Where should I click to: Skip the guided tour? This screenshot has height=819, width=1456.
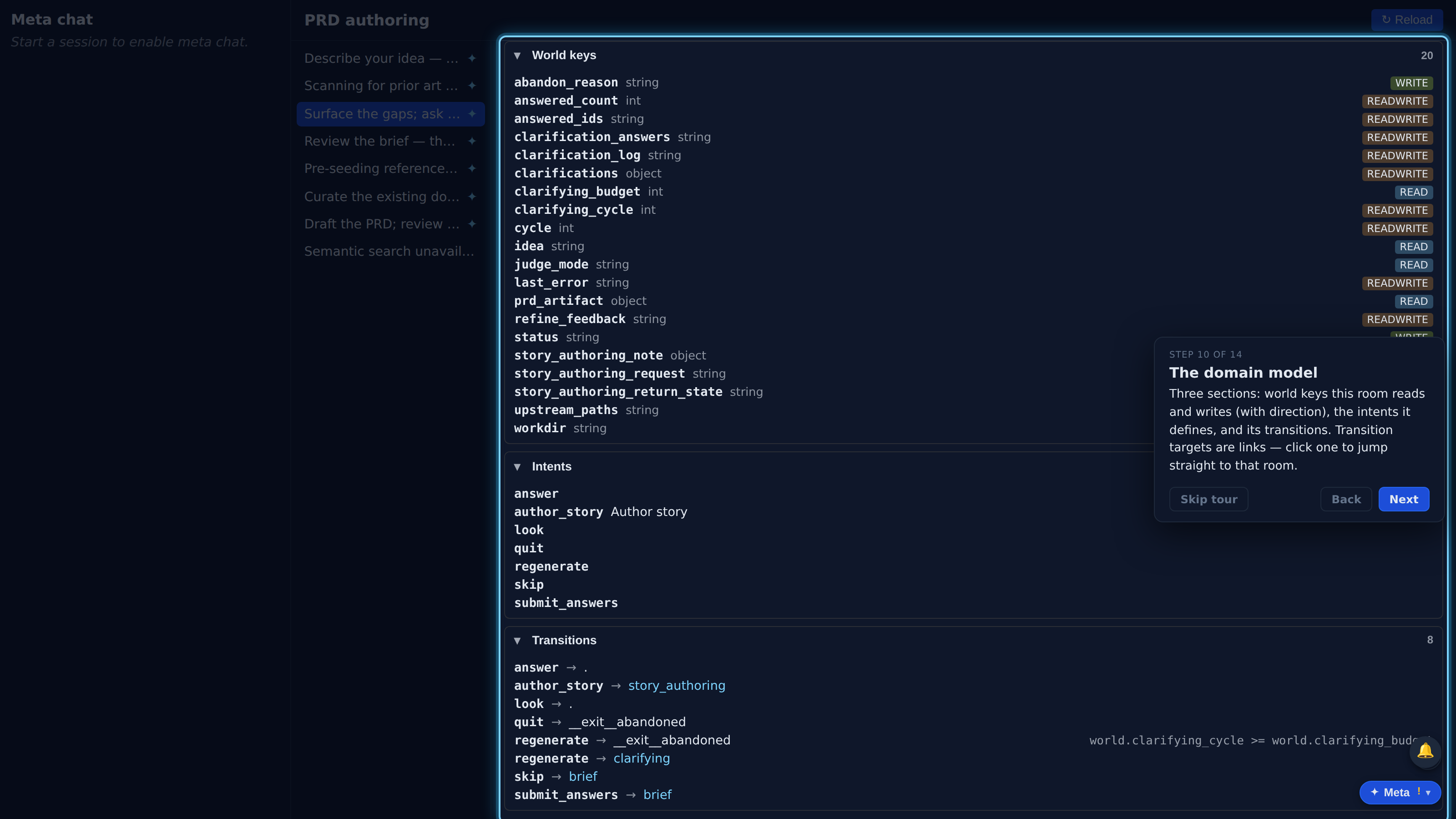tap(1208, 499)
